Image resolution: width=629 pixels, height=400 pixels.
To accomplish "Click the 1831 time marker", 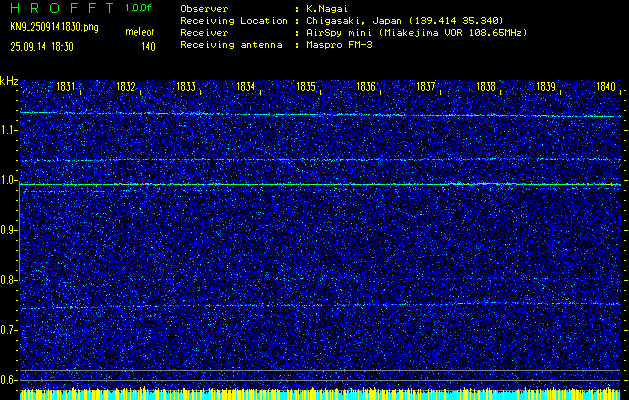I will [66, 86].
